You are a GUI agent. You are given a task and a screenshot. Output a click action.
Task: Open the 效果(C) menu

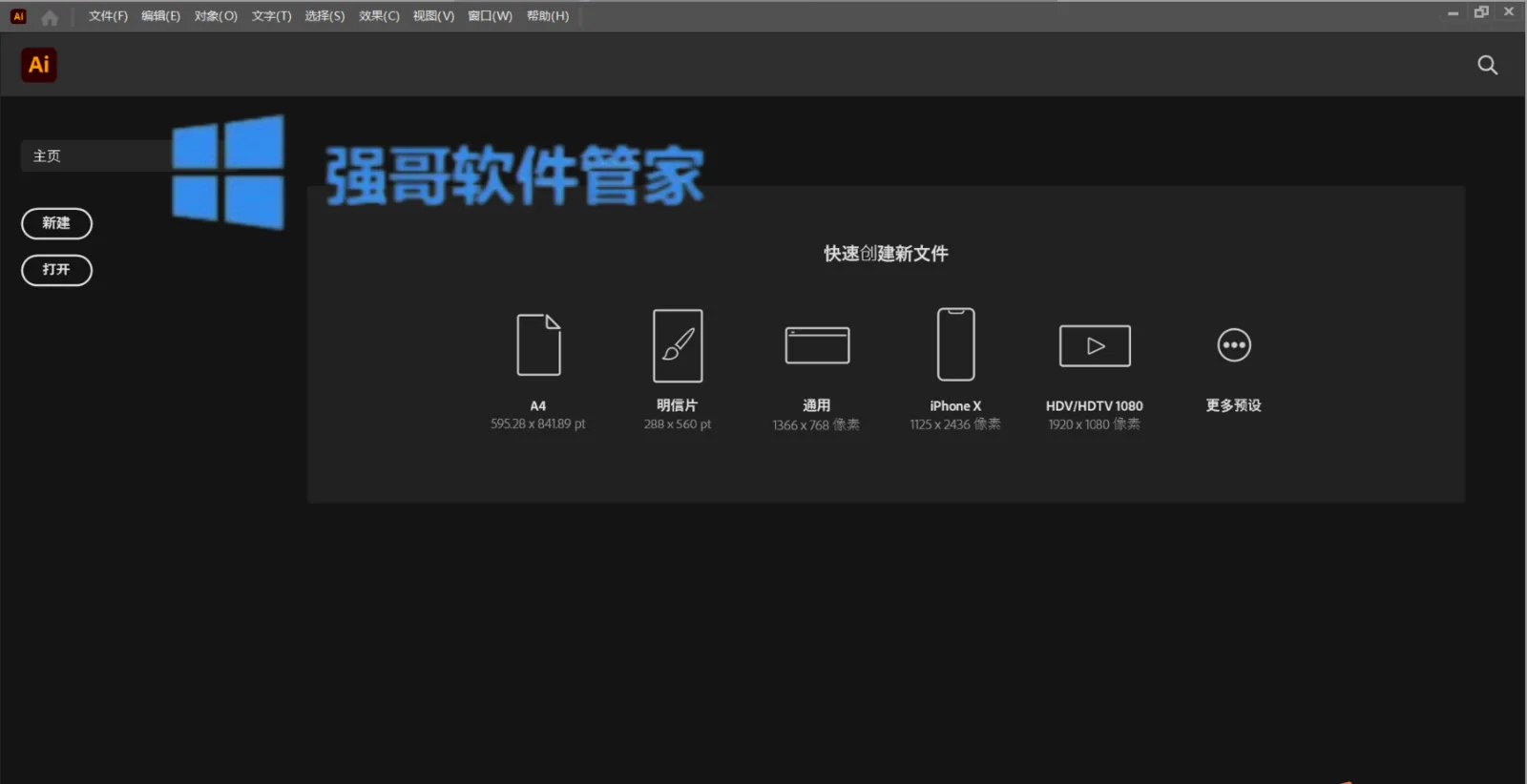point(379,16)
